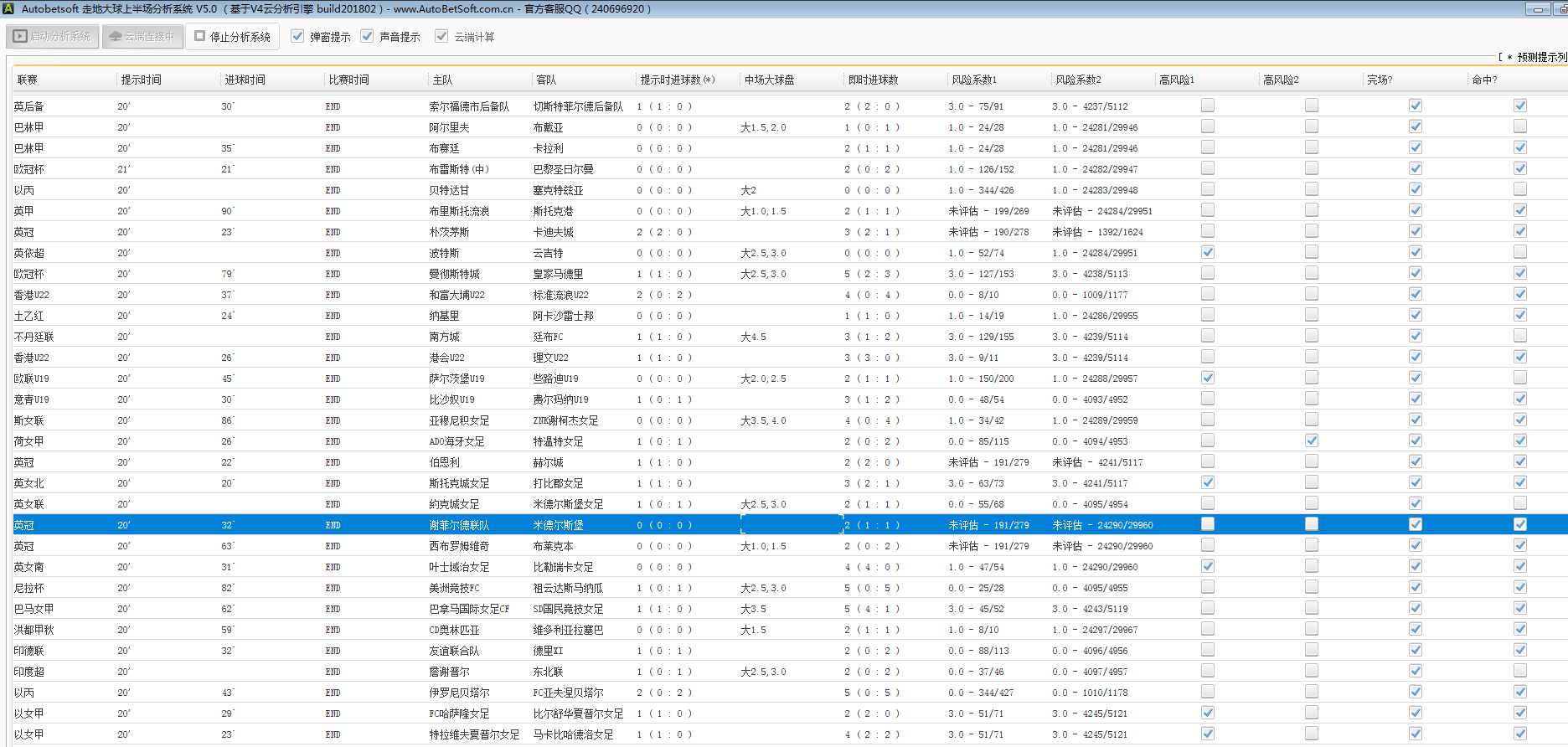Click the 主队 column header
The height and width of the screenshot is (747, 1568).
click(x=442, y=80)
